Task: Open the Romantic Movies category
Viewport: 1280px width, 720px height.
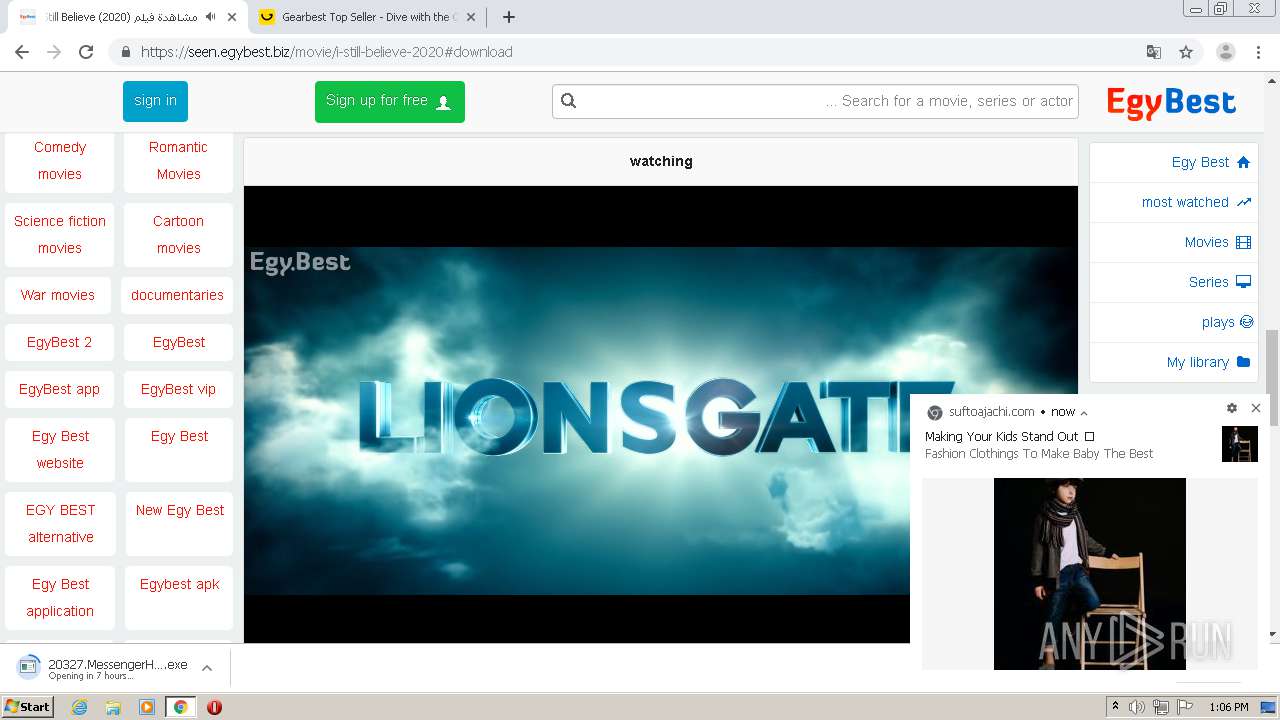Action: pos(178,160)
